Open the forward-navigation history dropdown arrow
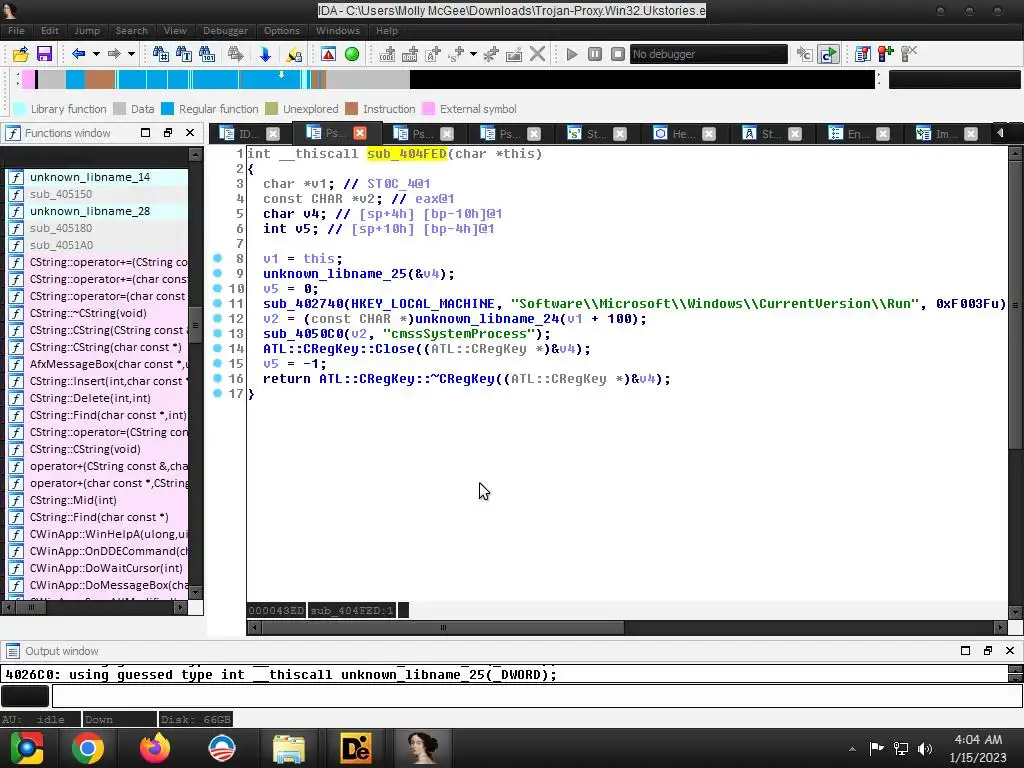Viewport: 1024px width, 768px height. pos(131,54)
